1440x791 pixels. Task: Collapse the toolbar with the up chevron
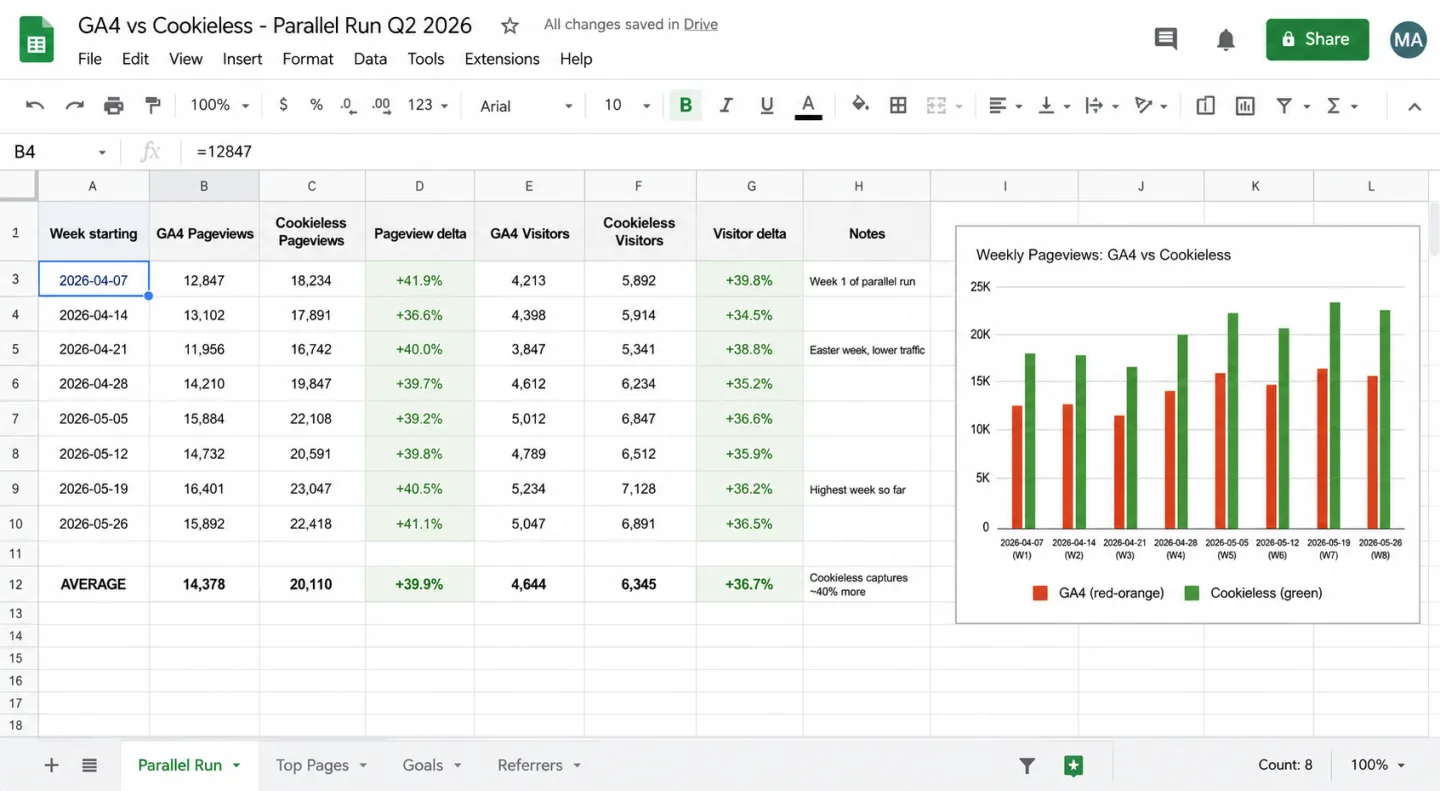tap(1414, 106)
